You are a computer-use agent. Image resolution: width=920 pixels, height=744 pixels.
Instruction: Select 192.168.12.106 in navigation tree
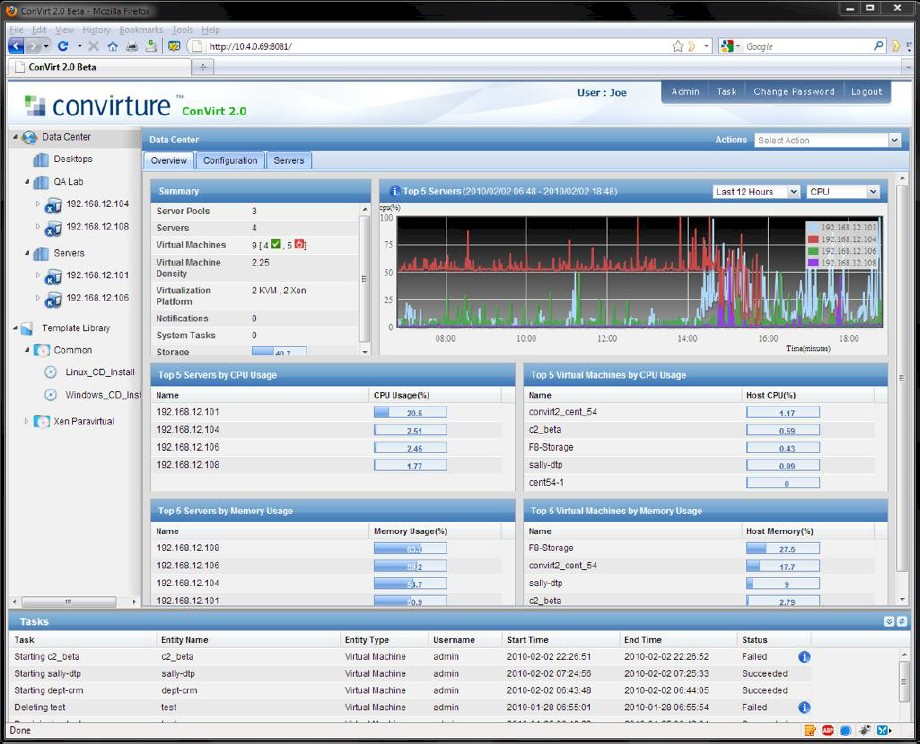97,298
